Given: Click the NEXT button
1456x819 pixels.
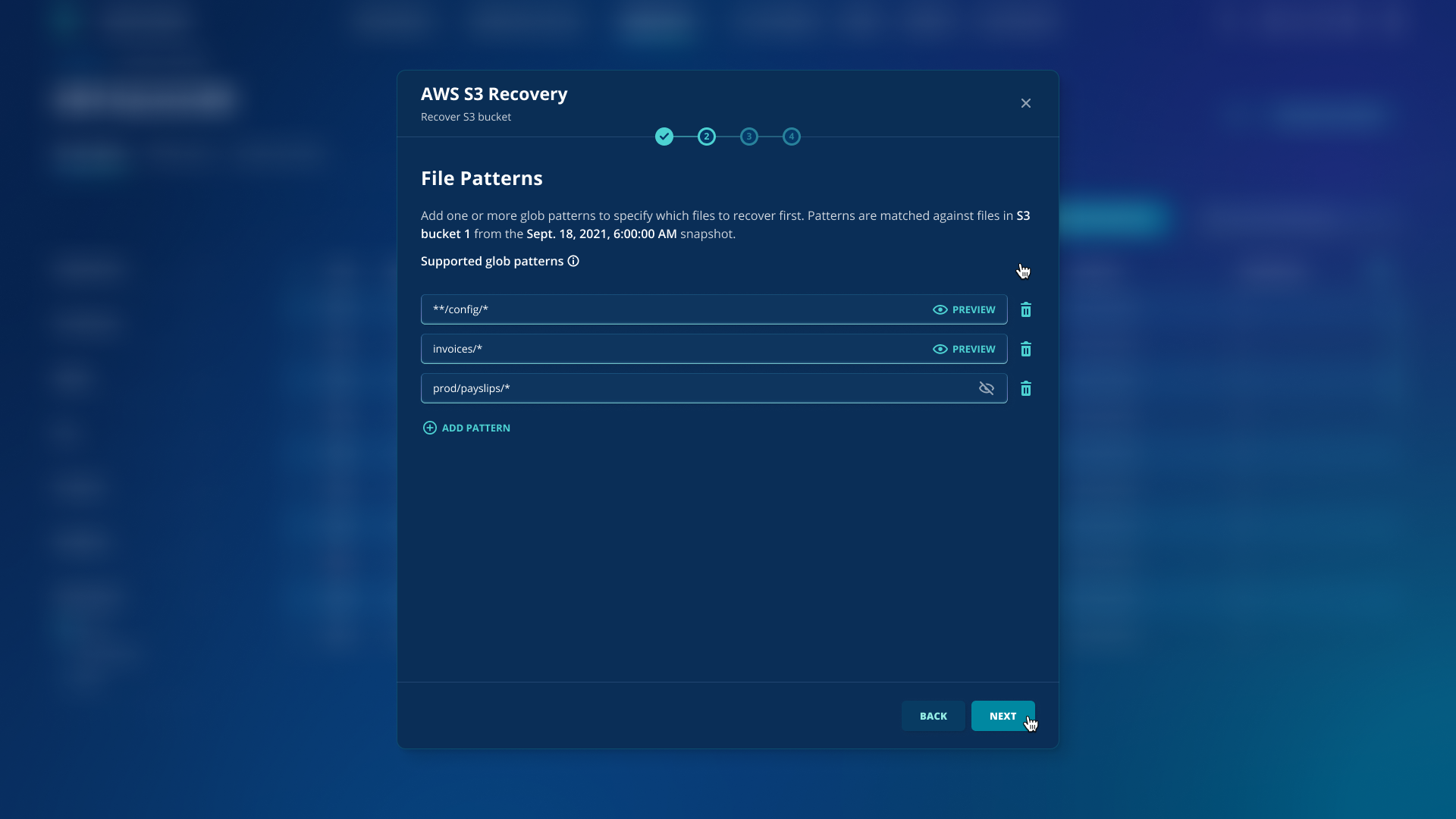Looking at the screenshot, I should click(x=1003, y=715).
